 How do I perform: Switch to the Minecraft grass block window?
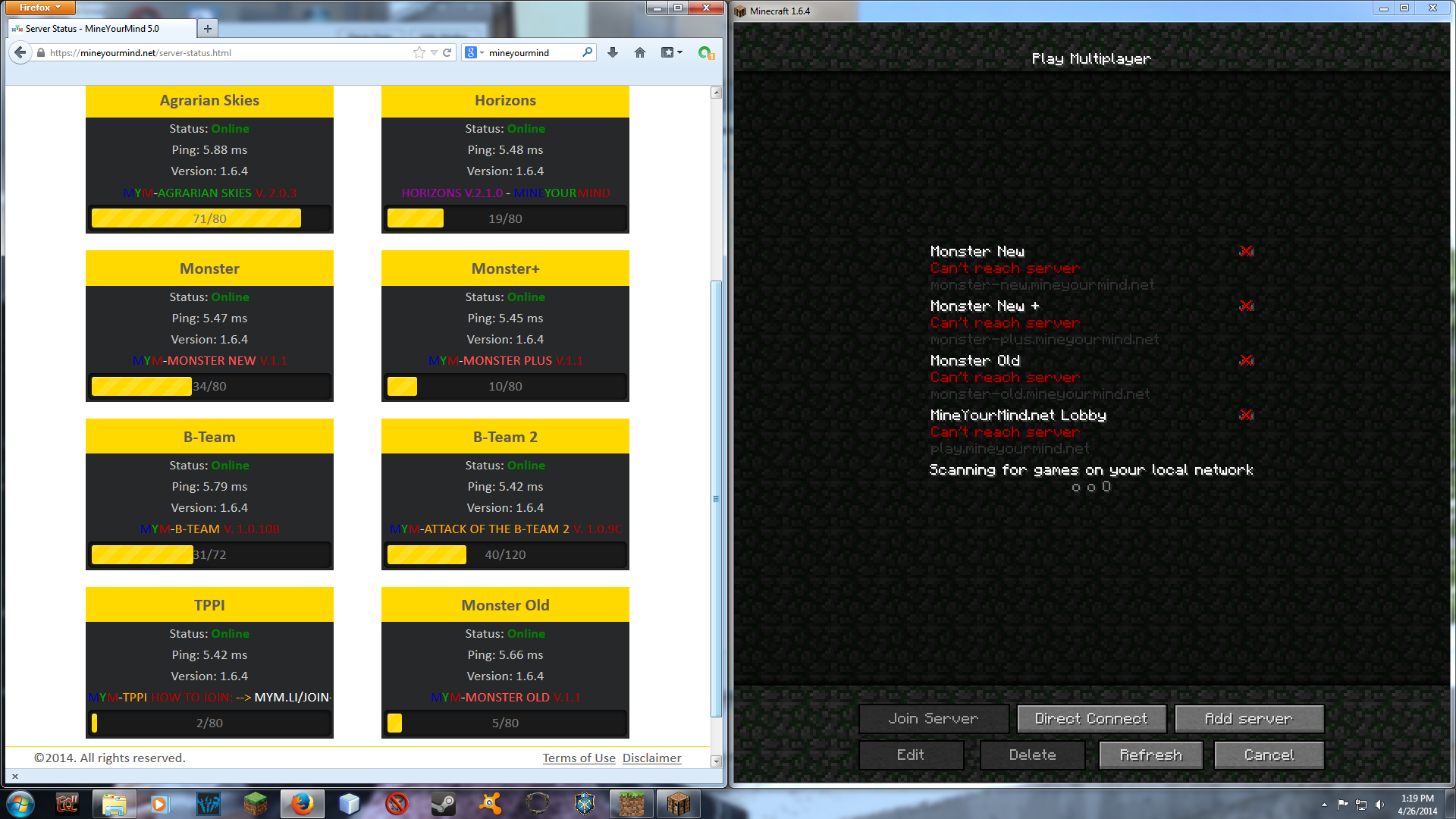coord(631,803)
